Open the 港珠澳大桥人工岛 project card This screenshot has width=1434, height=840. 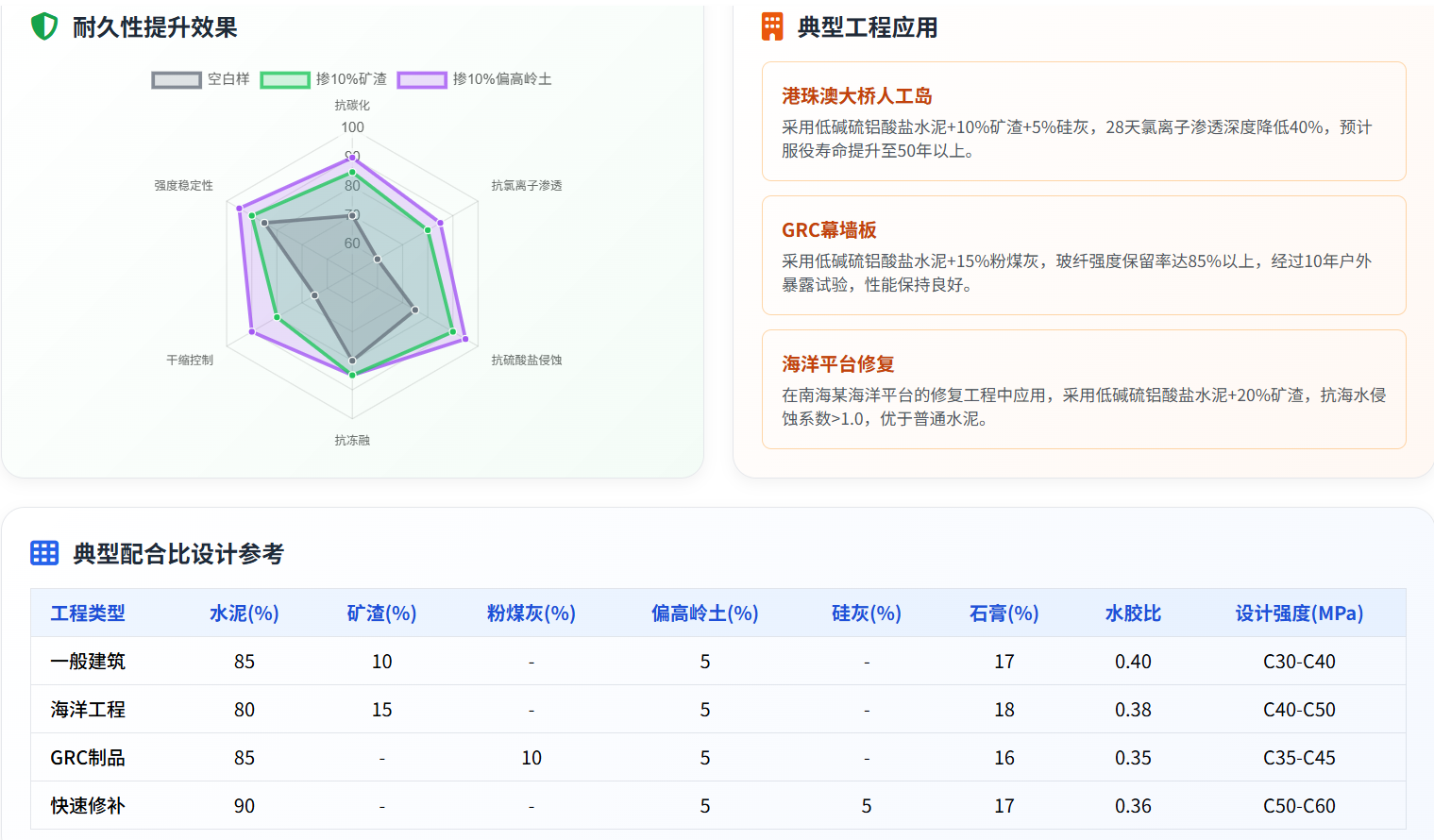[x=1083, y=122]
